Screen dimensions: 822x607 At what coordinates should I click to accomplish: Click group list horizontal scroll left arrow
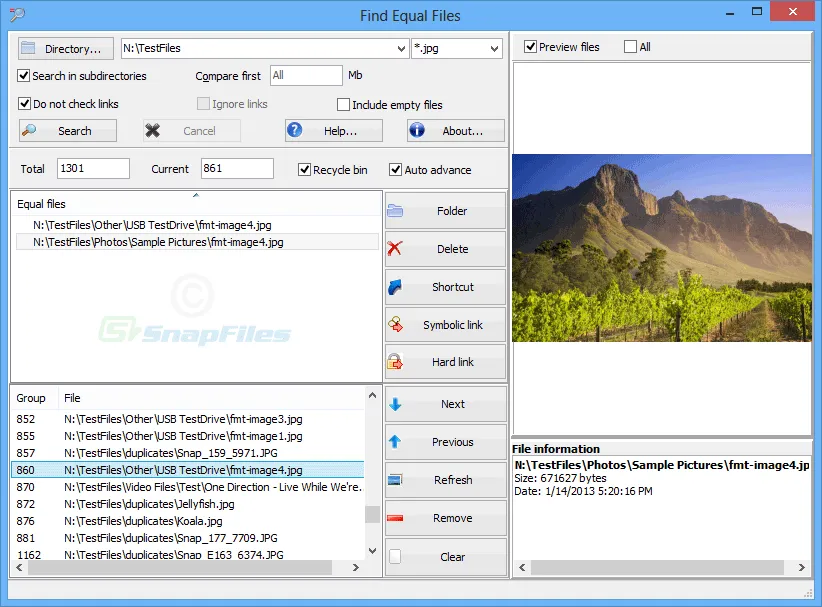click(x=19, y=567)
